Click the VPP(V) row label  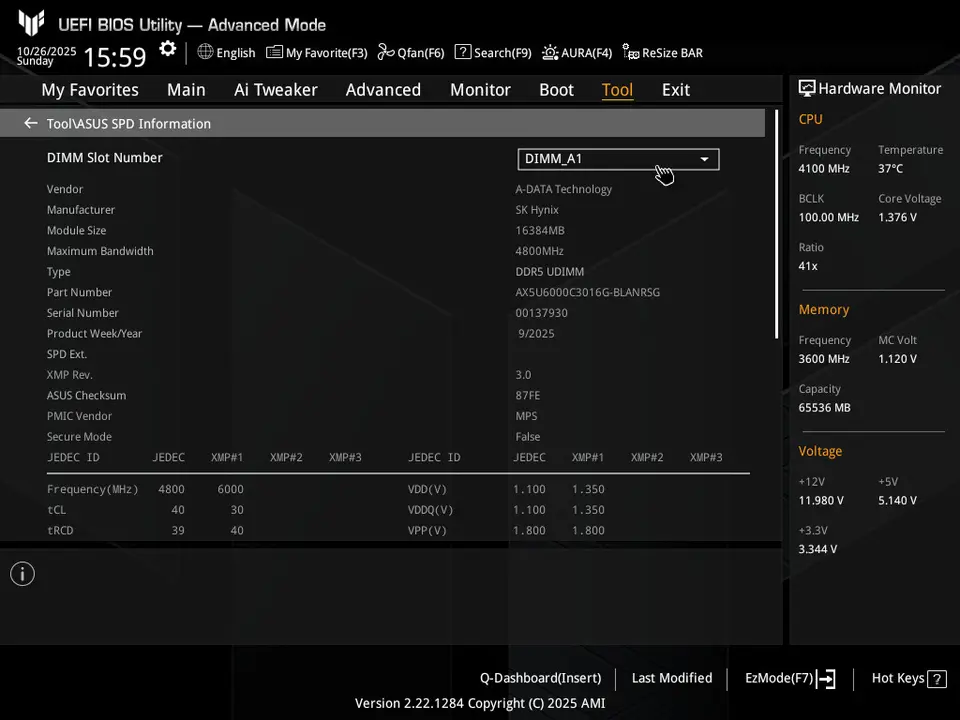coord(427,531)
